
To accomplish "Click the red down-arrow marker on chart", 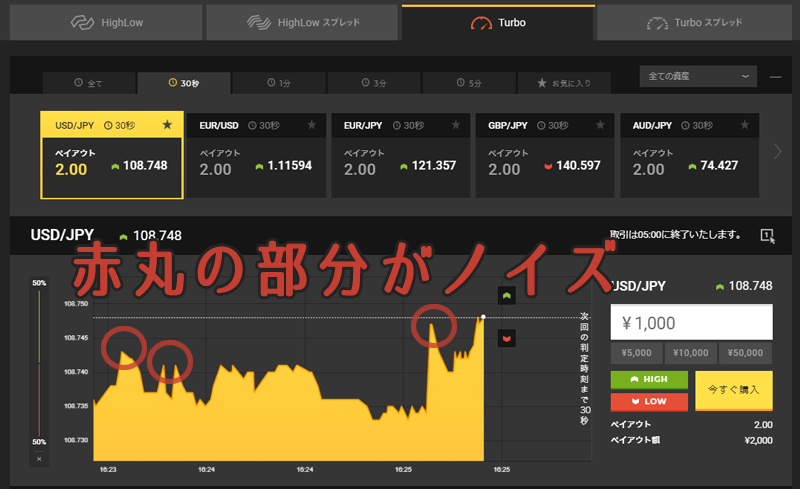I will point(507,338).
